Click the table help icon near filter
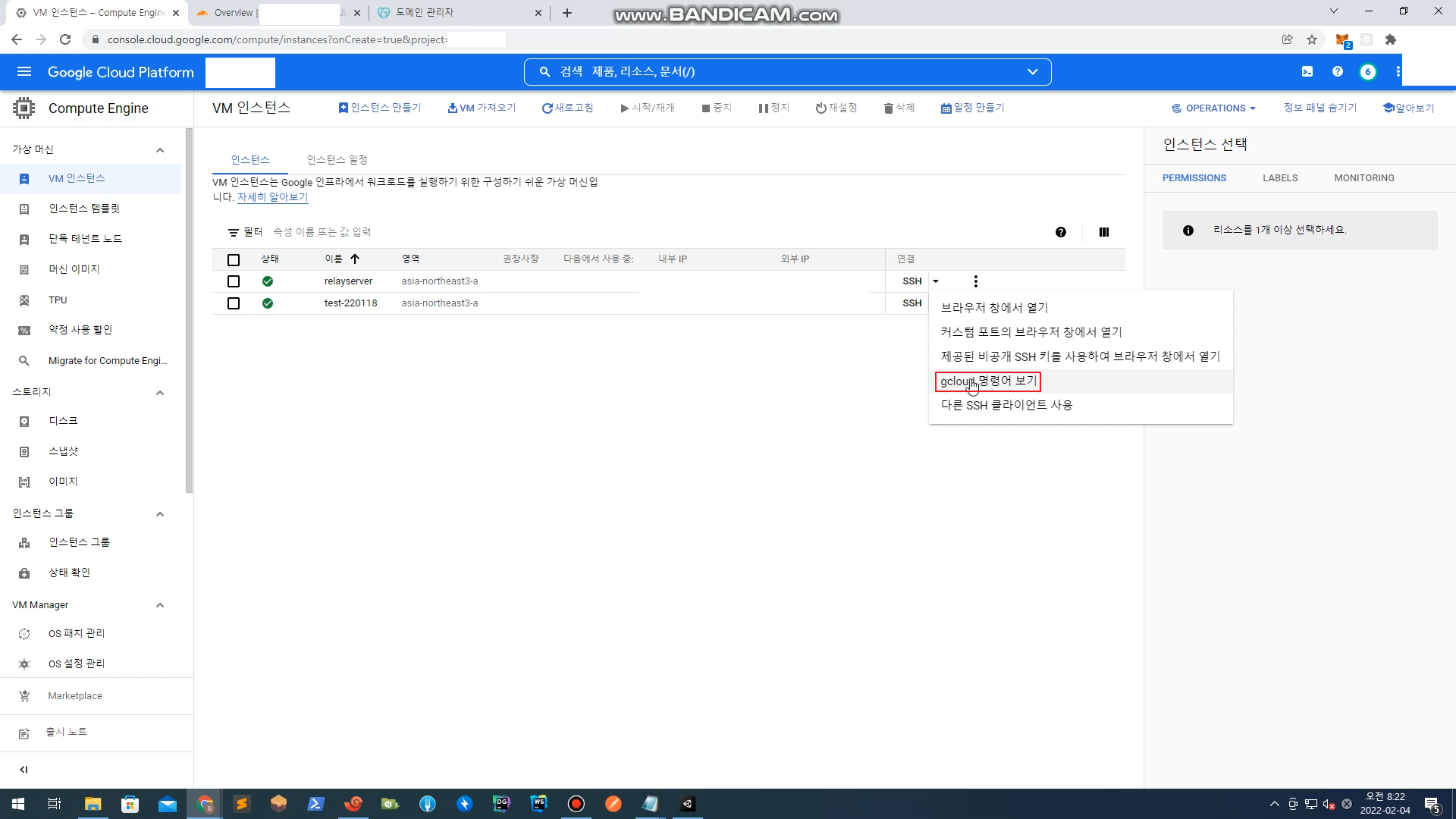1456x819 pixels. 1061,232
